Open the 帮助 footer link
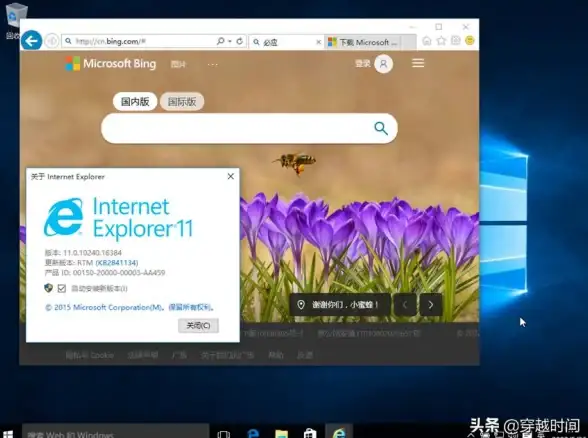This screenshot has width=588, height=438. (x=276, y=355)
